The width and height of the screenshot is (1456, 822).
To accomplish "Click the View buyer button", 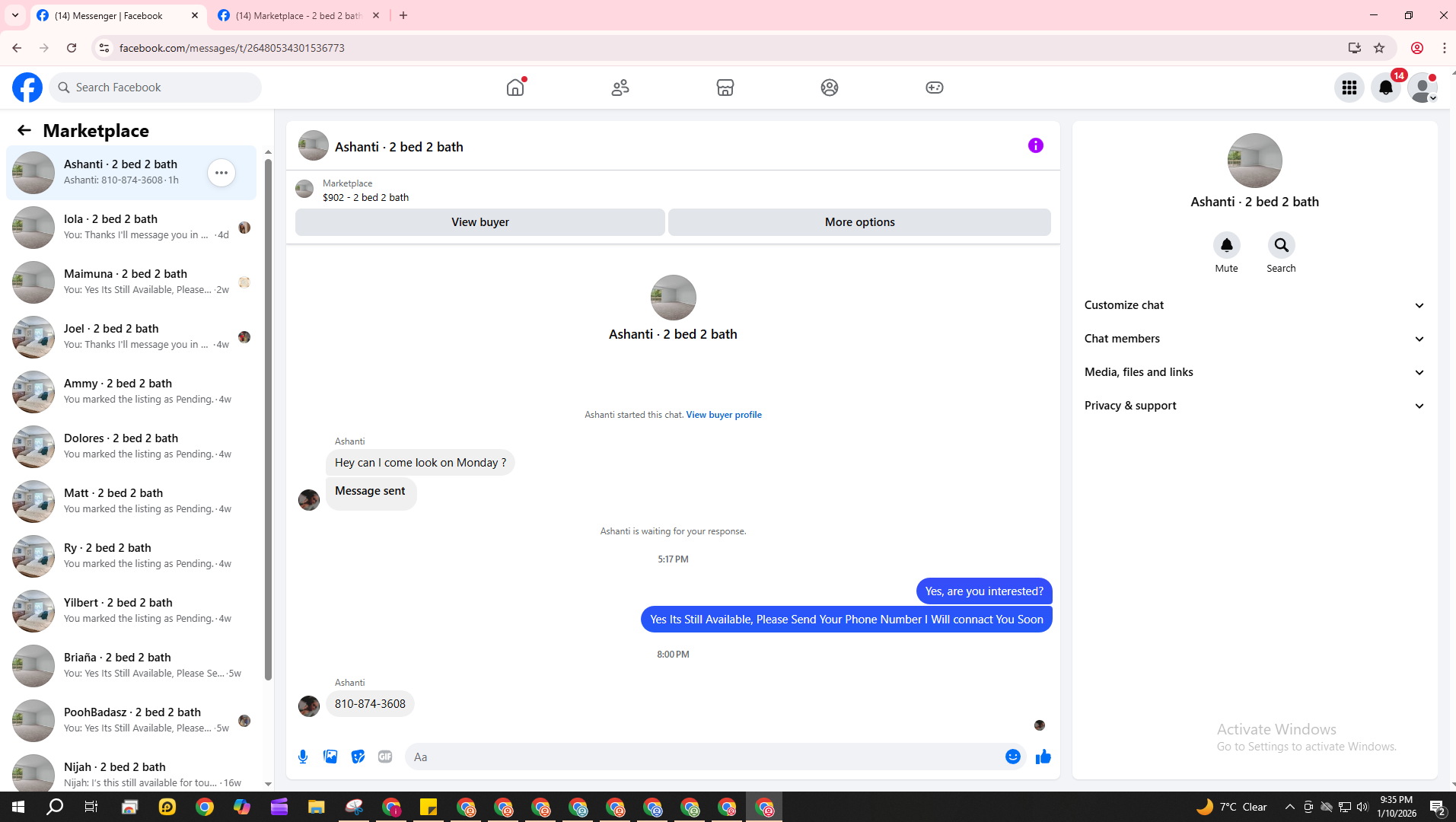I will (480, 222).
